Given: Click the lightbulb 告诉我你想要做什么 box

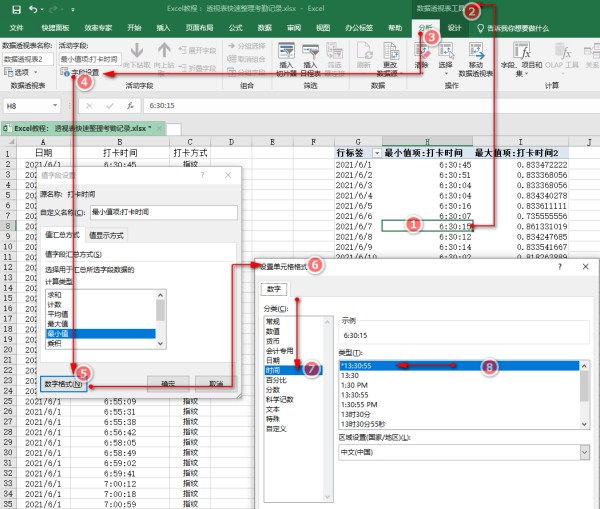Looking at the screenshot, I should click(513, 28).
